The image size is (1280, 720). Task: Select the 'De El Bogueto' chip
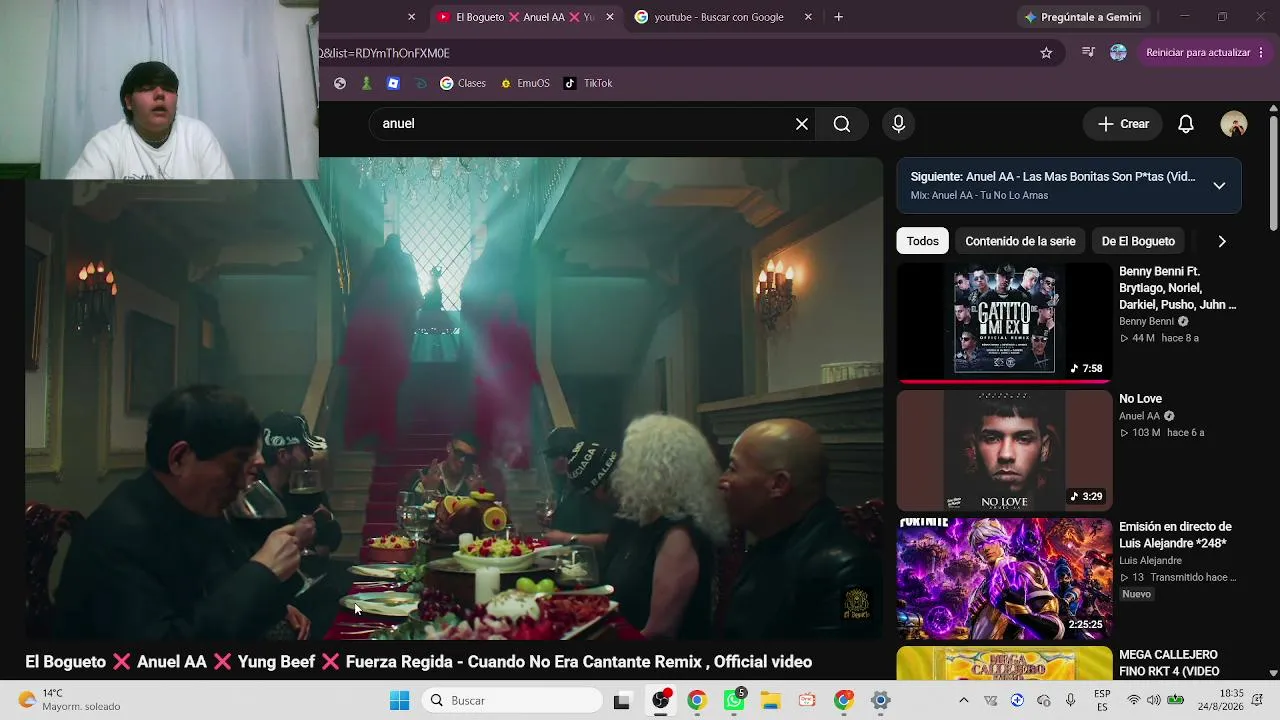tap(1138, 241)
